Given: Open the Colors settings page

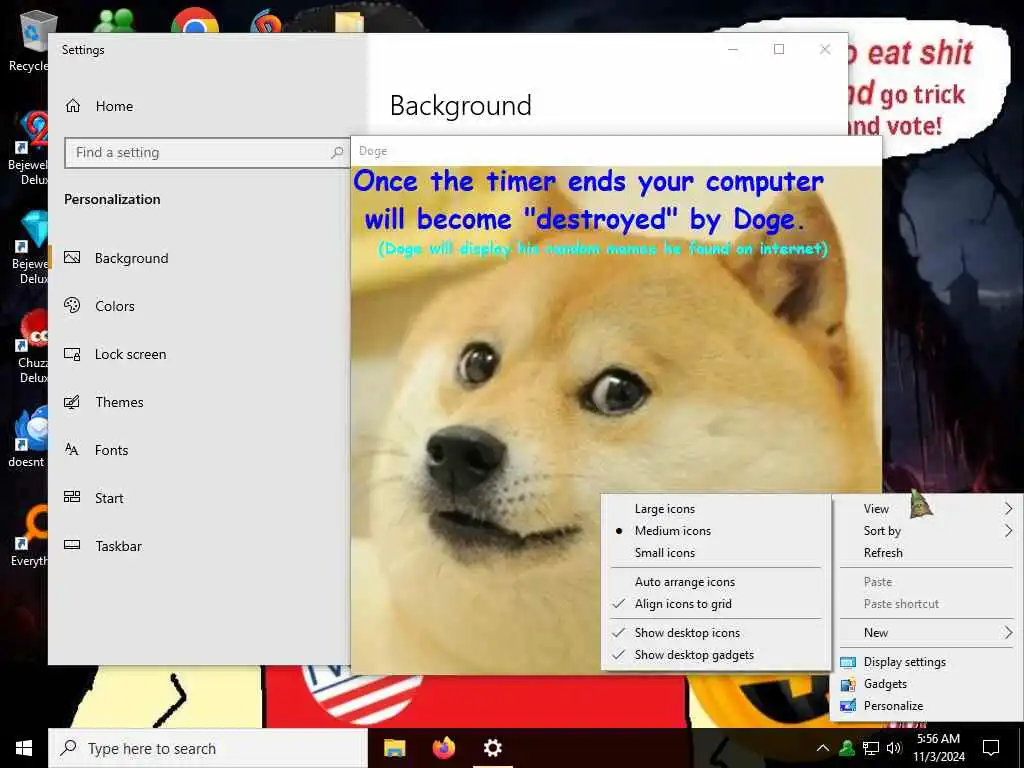Looking at the screenshot, I should tap(99, 306).
